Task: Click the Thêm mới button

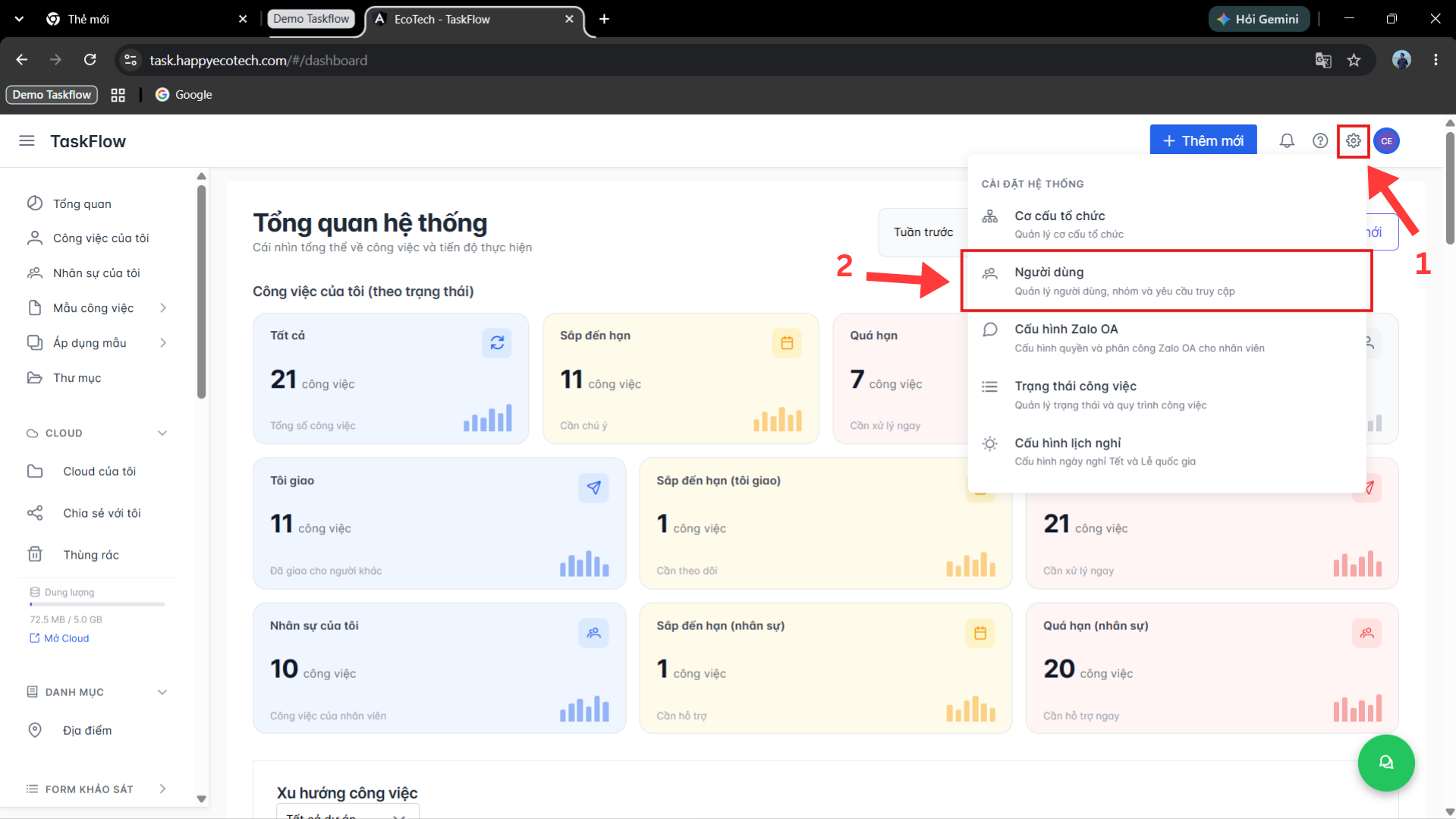Action: click(1203, 141)
